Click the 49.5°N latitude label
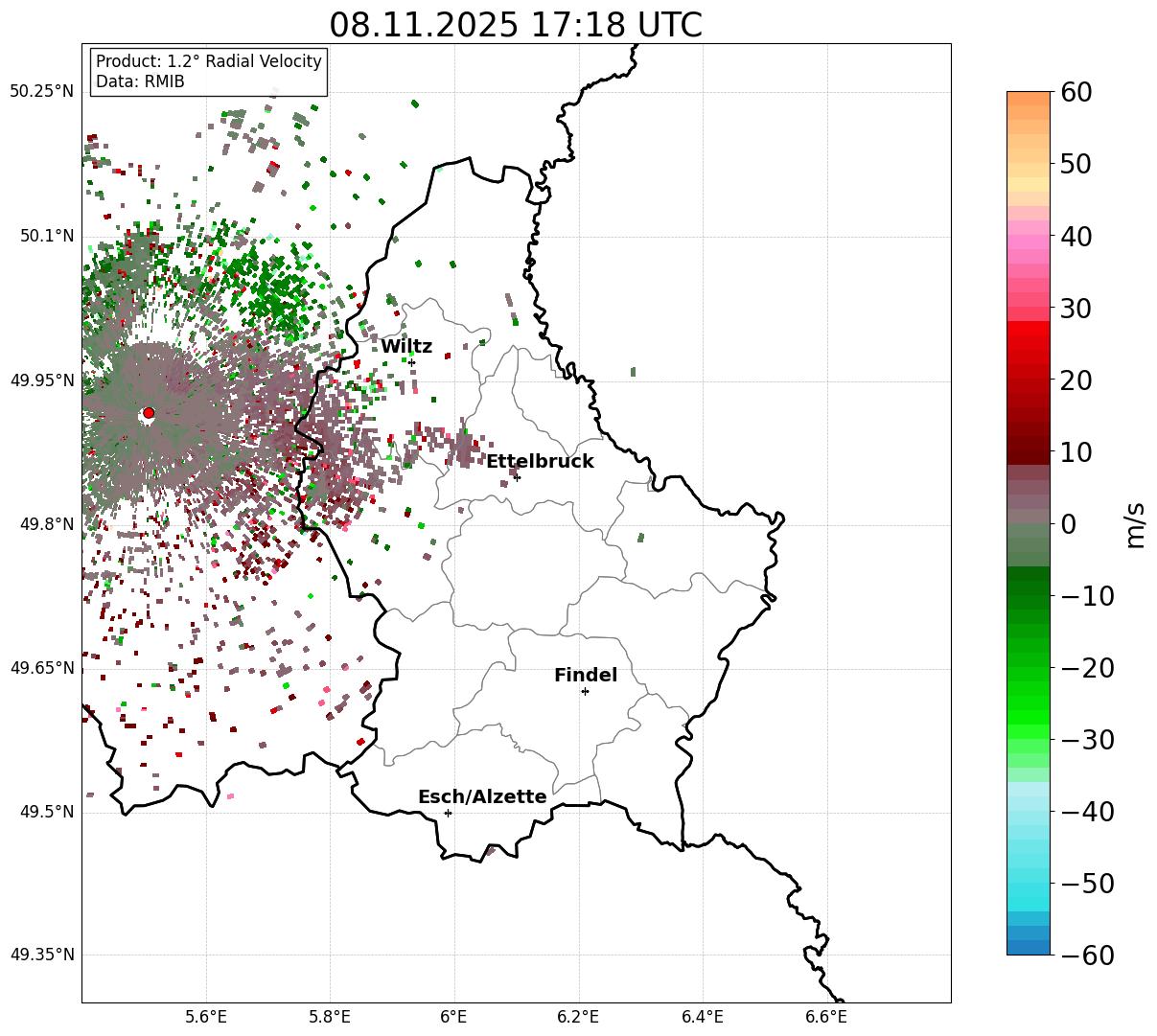The width and height of the screenshot is (1157, 1036). point(46,812)
